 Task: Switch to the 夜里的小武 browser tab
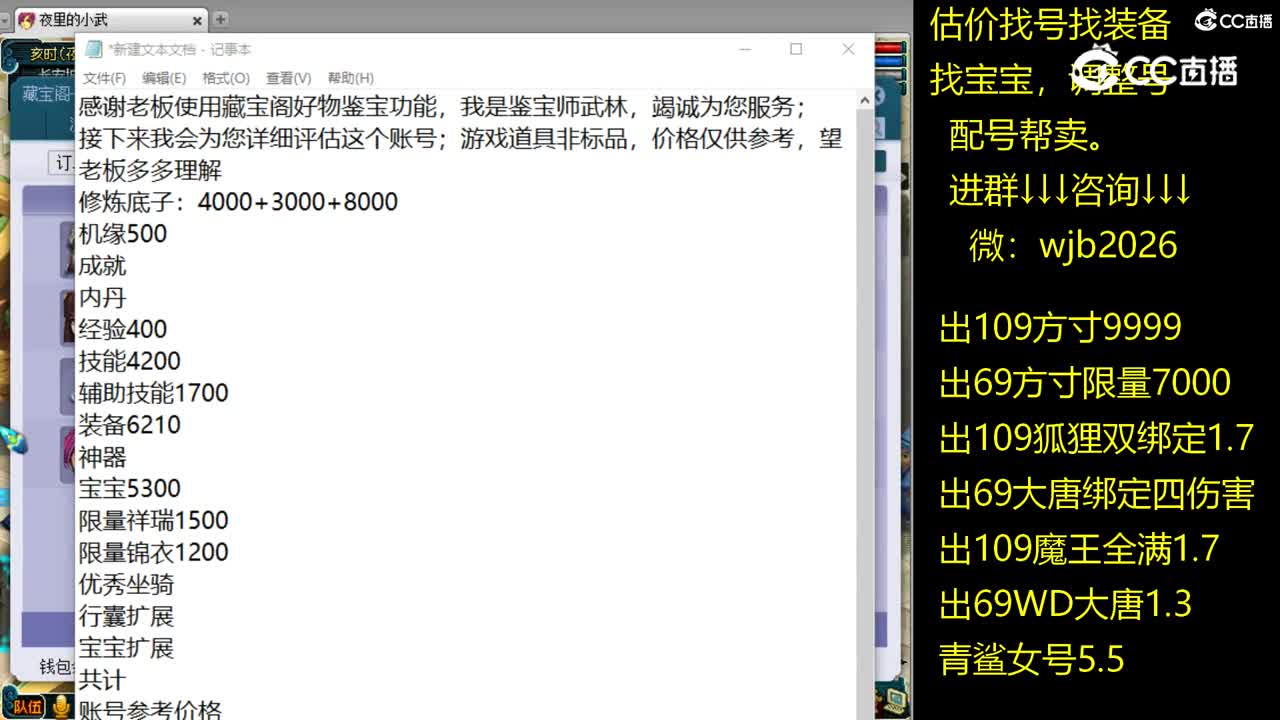pos(110,19)
